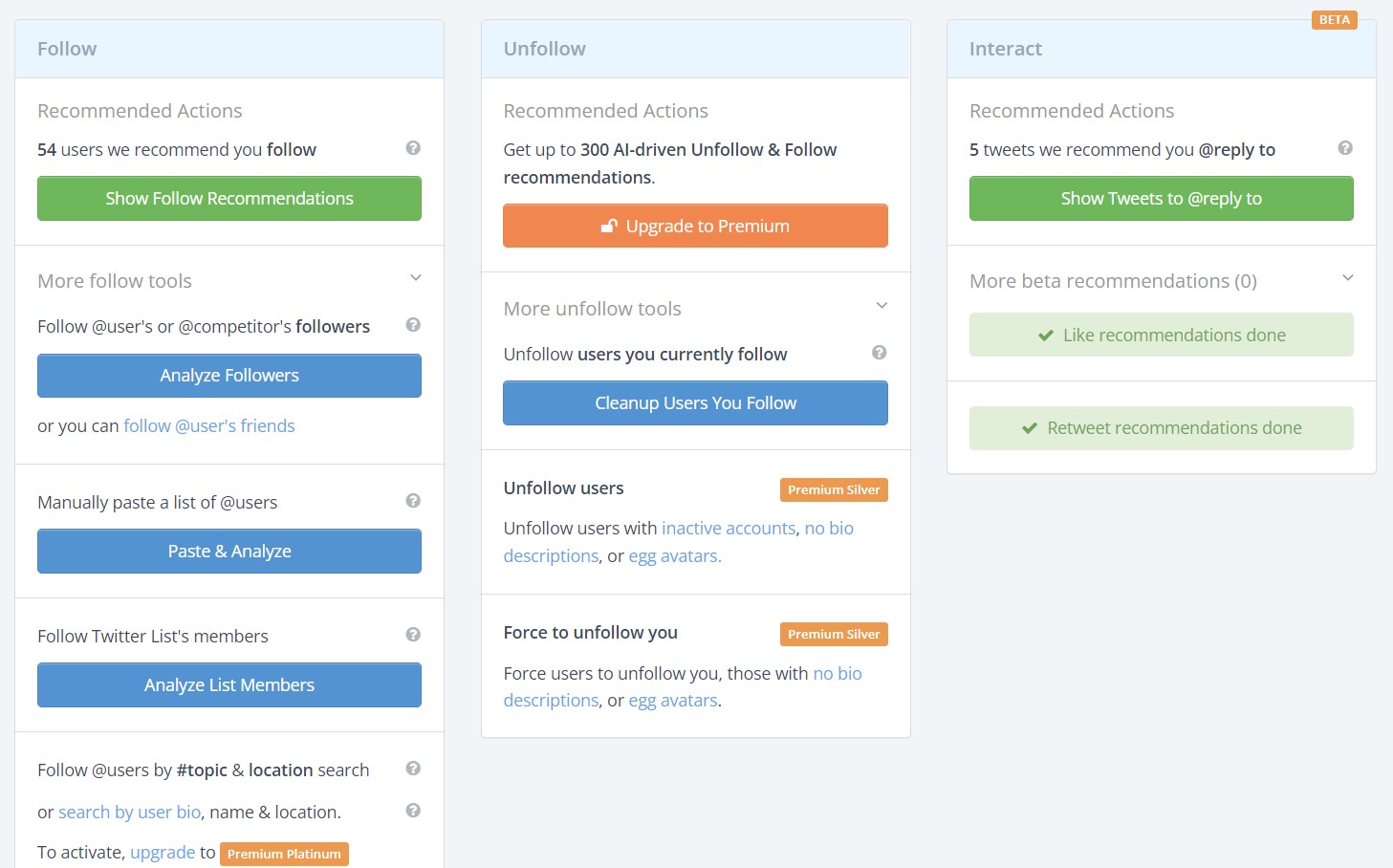
Task: Open the search by user bio link
Action: [x=130, y=813]
